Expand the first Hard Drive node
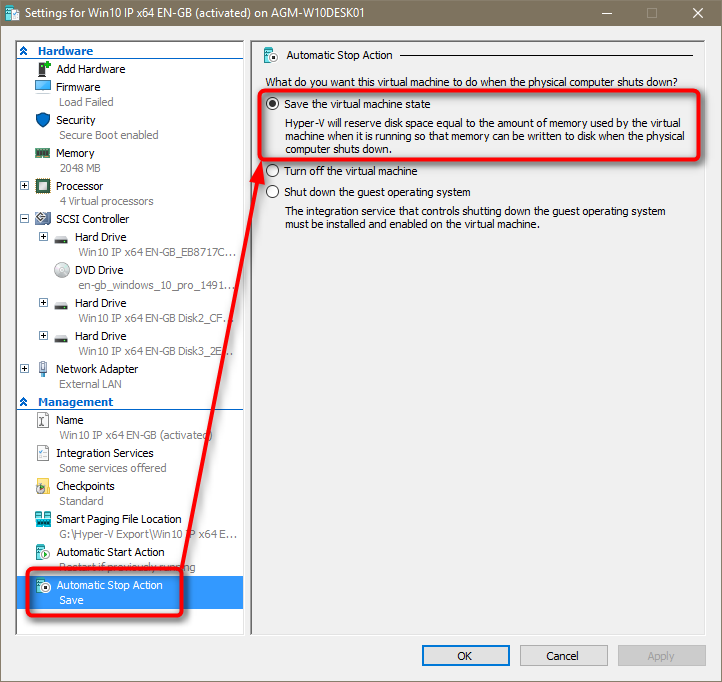The height and width of the screenshot is (682, 722). coord(43,237)
